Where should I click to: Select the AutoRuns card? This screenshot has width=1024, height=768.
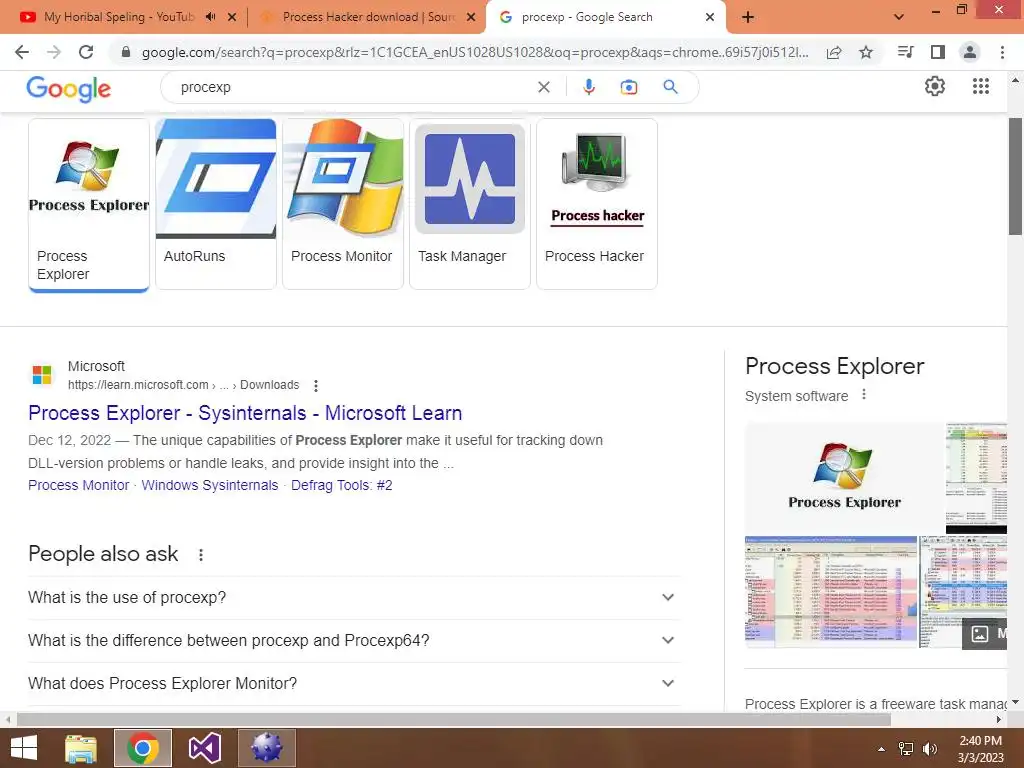216,204
